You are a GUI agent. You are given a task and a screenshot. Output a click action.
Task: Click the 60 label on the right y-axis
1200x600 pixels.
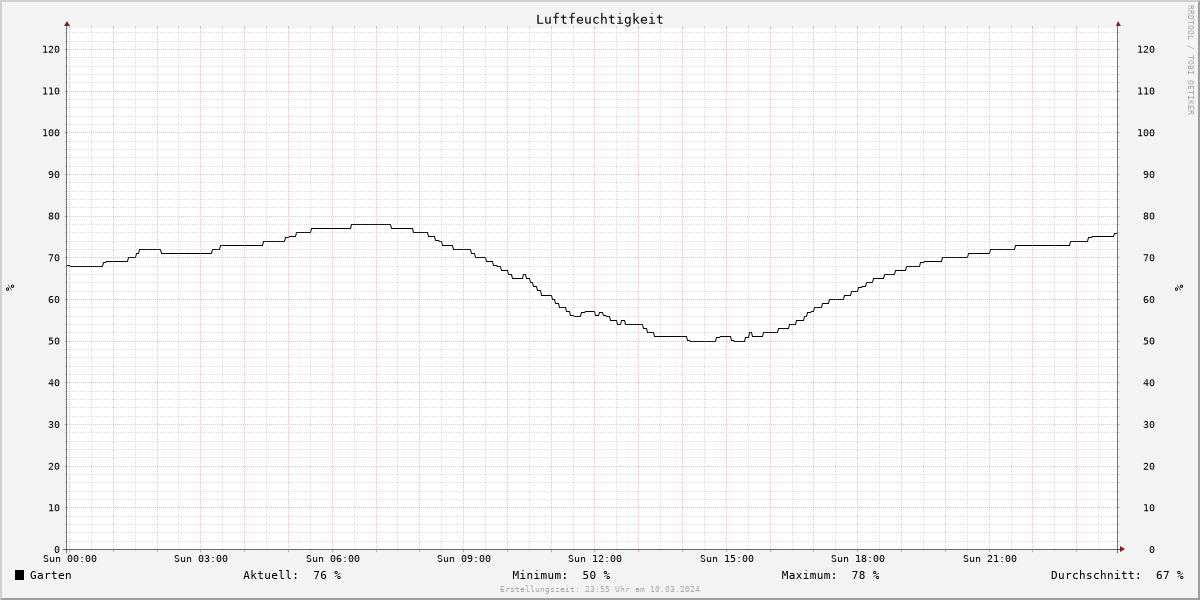pos(1149,300)
